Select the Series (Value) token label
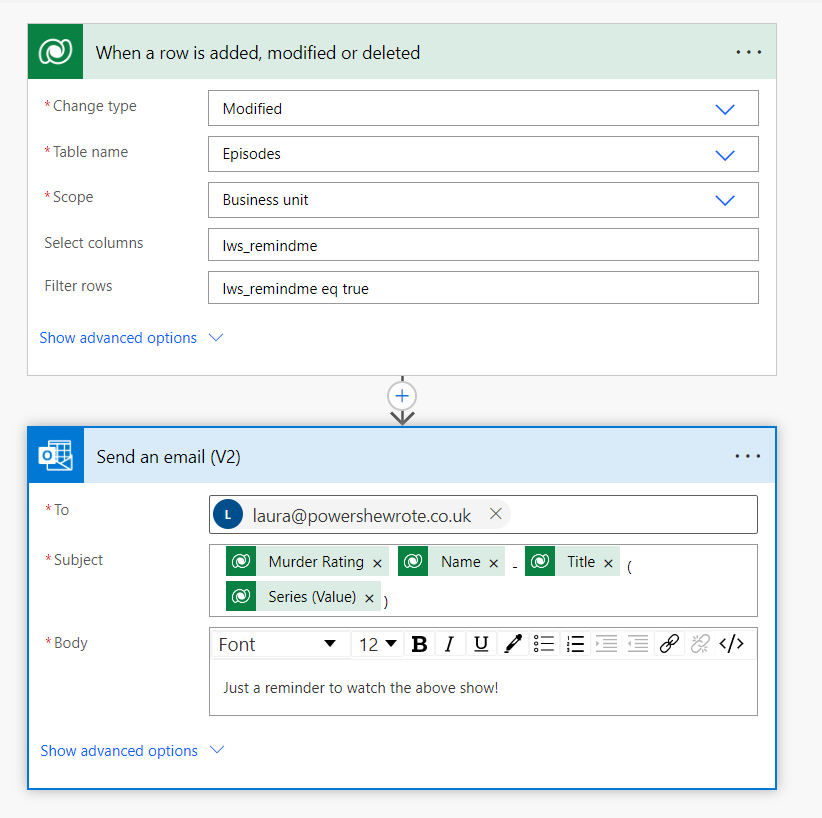This screenshot has width=822, height=818. 312,597
